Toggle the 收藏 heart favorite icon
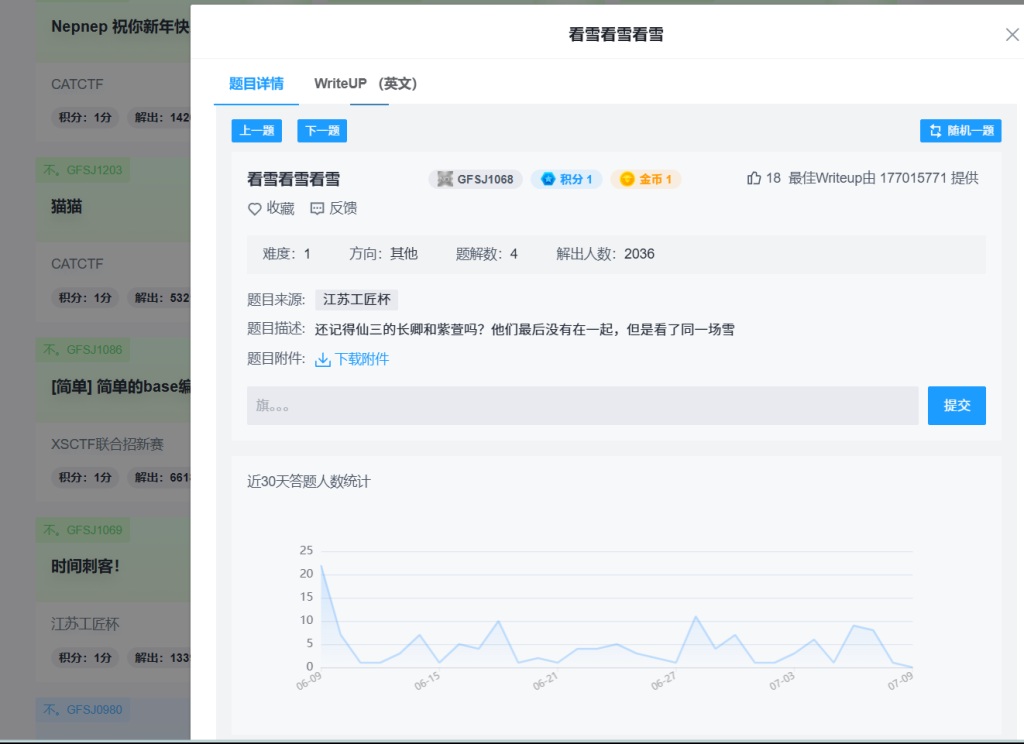The width and height of the screenshot is (1024, 744). point(255,209)
